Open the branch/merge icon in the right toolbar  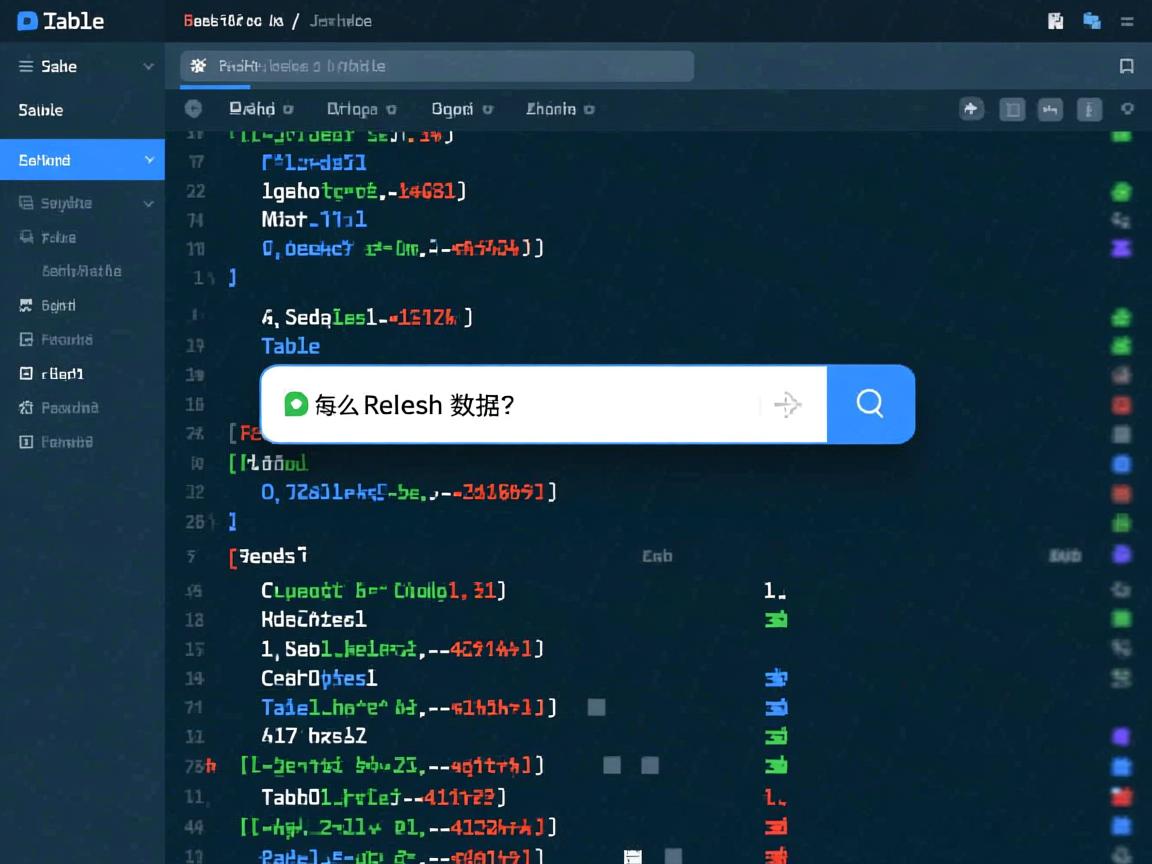pyautogui.click(x=1050, y=109)
